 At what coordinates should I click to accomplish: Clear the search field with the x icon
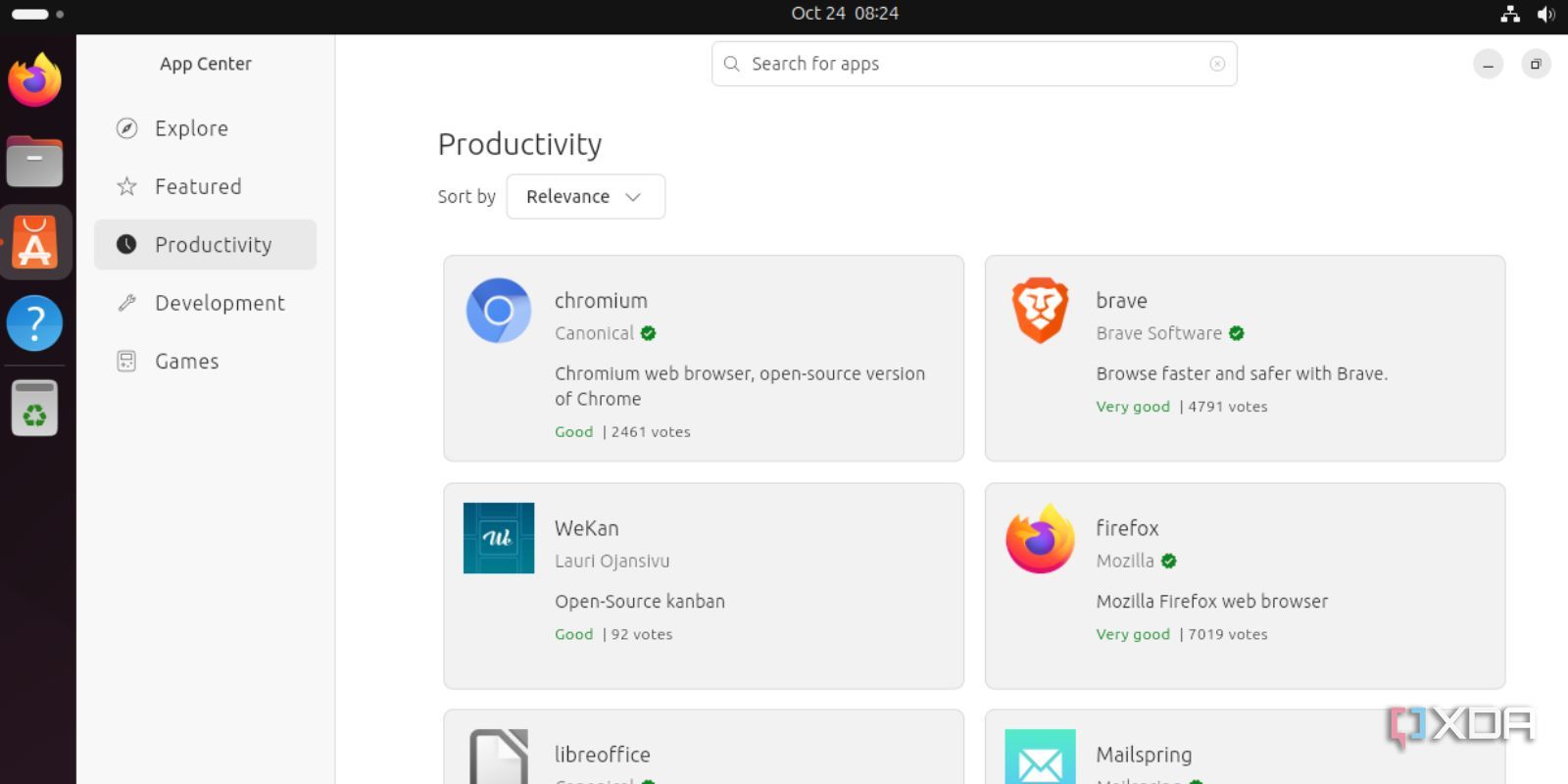[x=1217, y=64]
